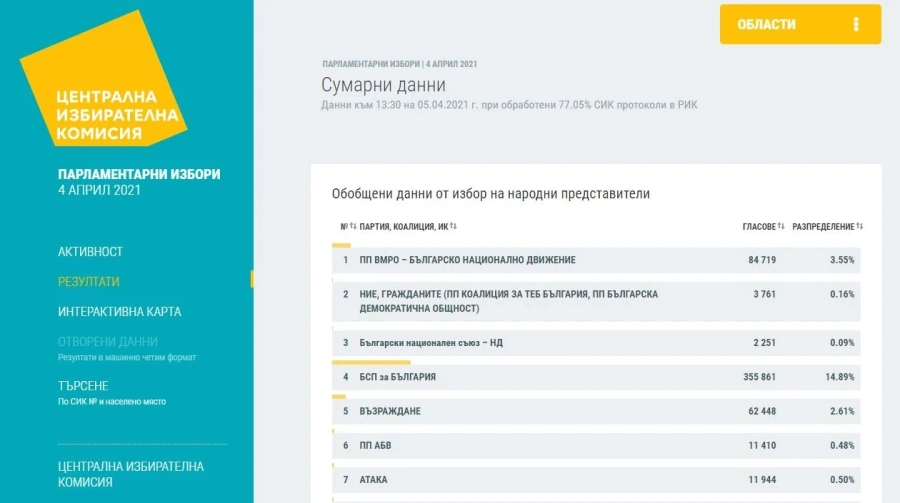Viewport: 900px width, 503px height.
Task: Click votes value 355 861
Action: click(x=759, y=377)
